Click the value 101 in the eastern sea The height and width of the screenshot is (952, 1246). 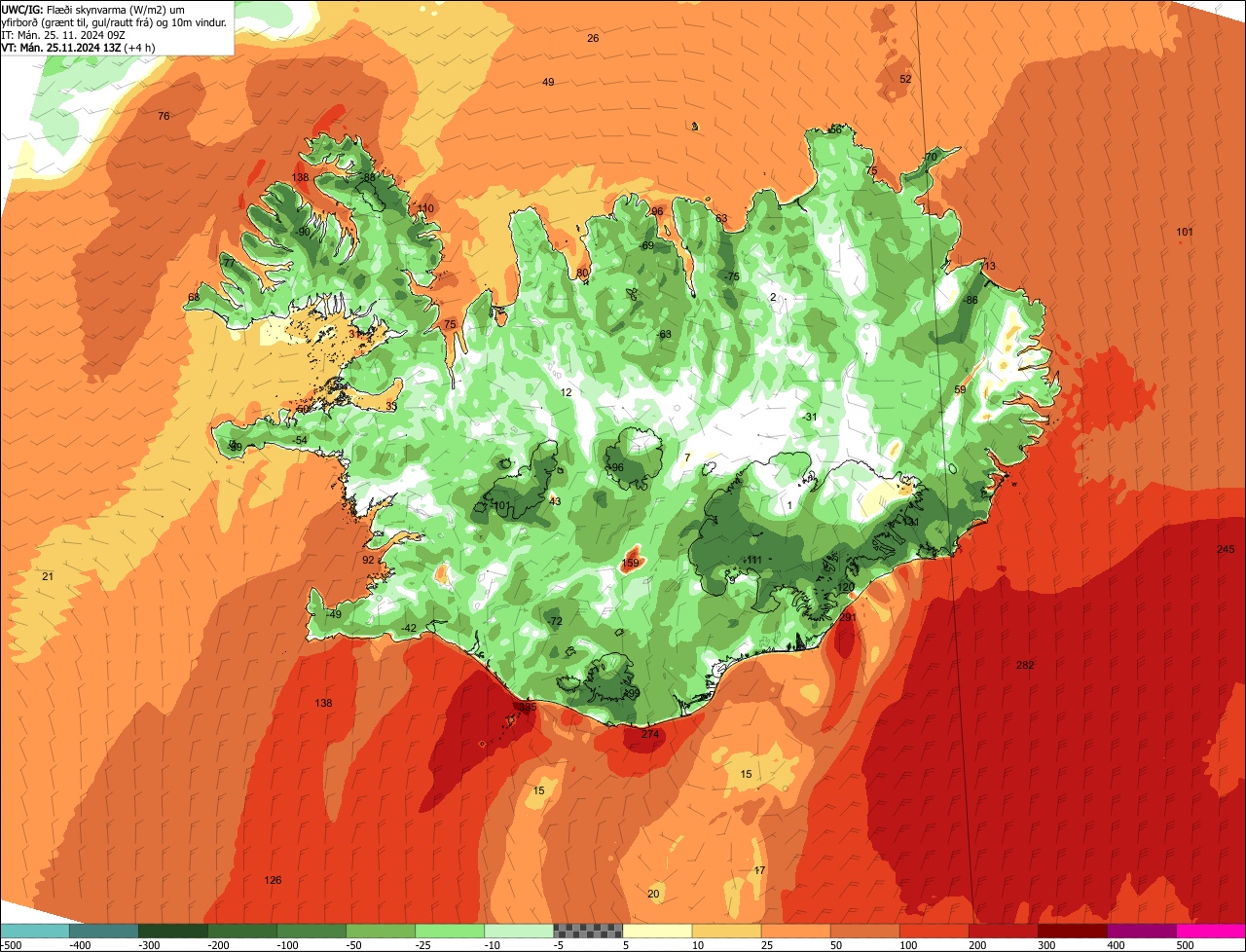click(x=1185, y=232)
